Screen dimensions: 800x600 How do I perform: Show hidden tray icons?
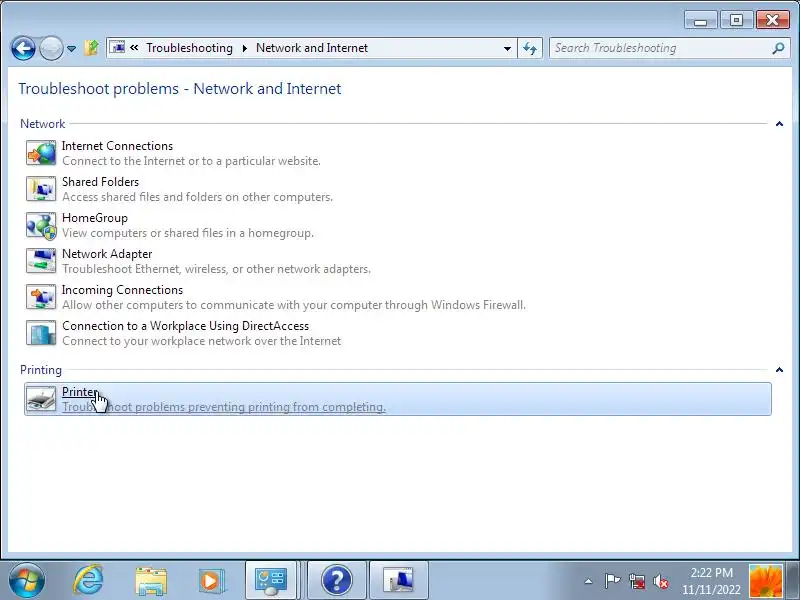[x=588, y=581]
